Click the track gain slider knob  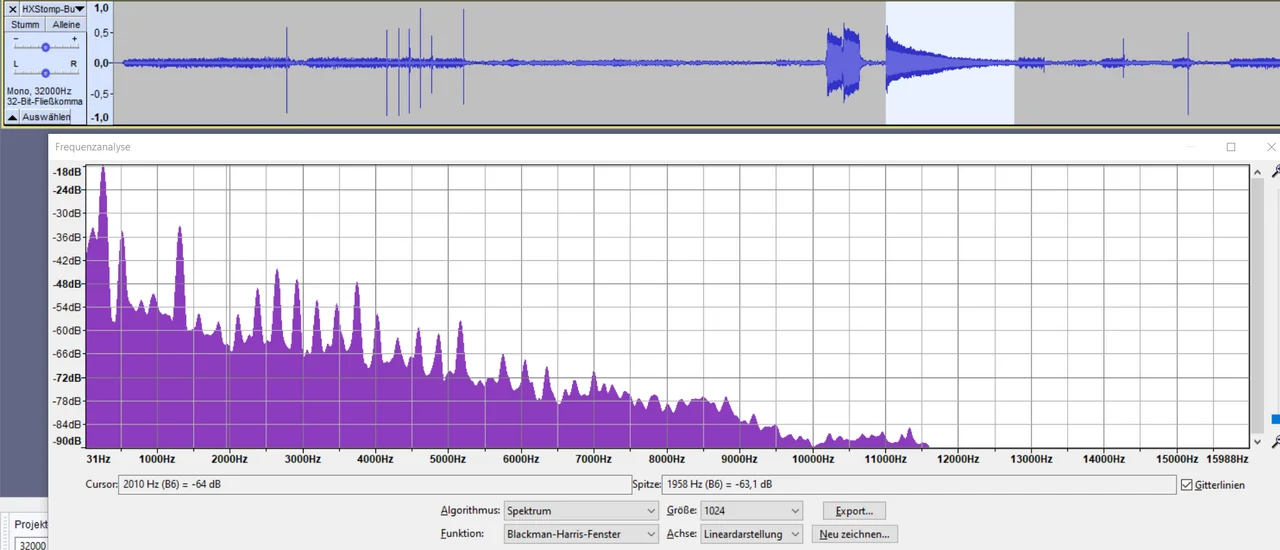point(45,47)
